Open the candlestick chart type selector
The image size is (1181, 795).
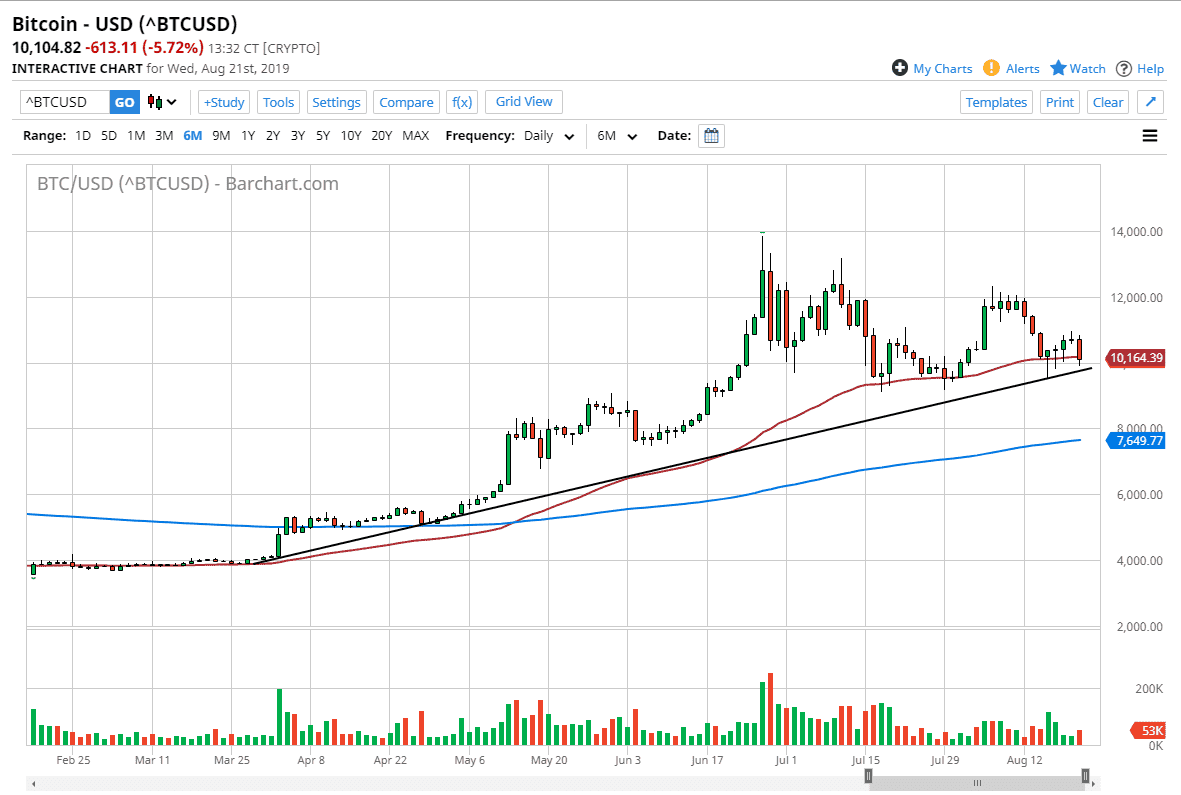[x=157, y=102]
